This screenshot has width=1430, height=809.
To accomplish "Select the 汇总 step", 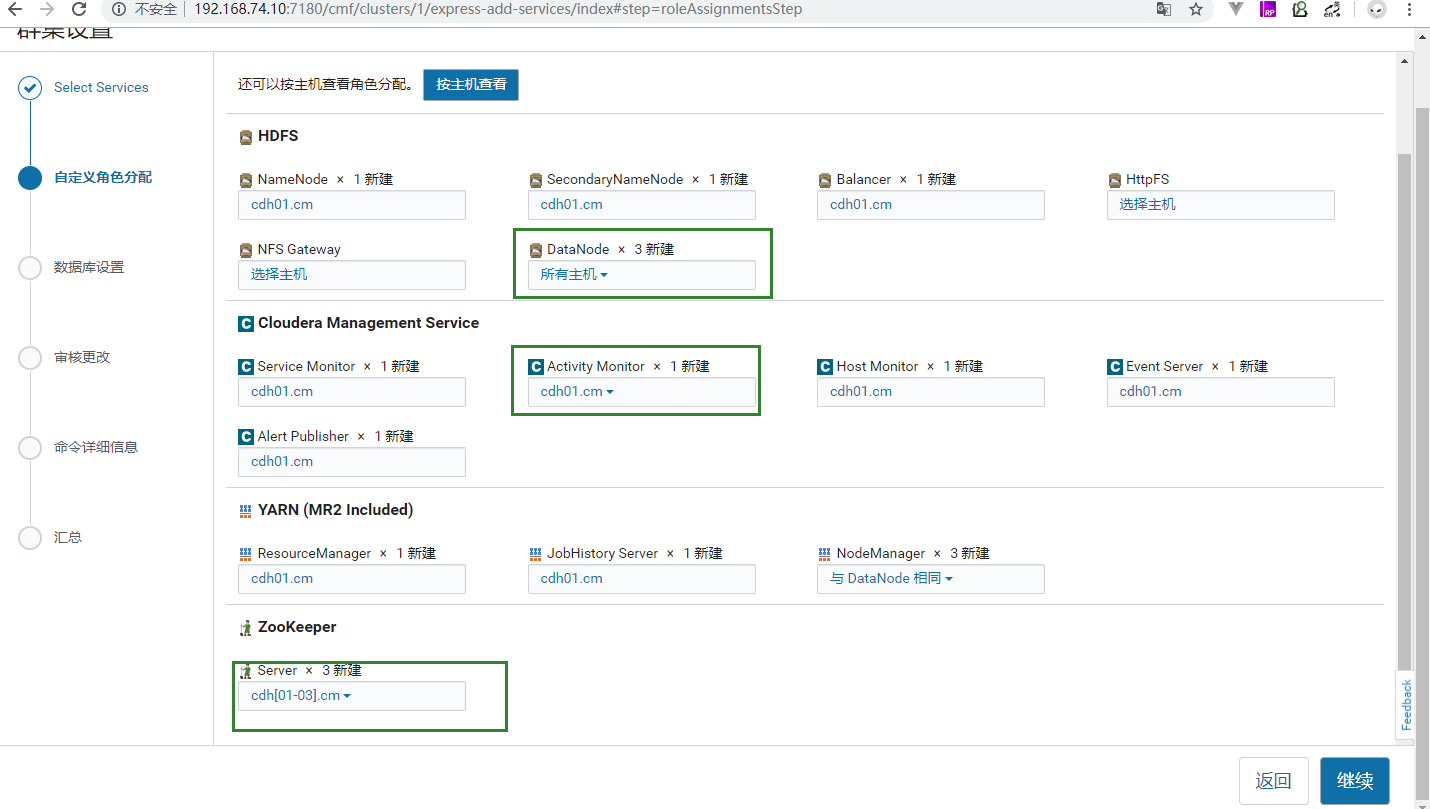I will [68, 538].
